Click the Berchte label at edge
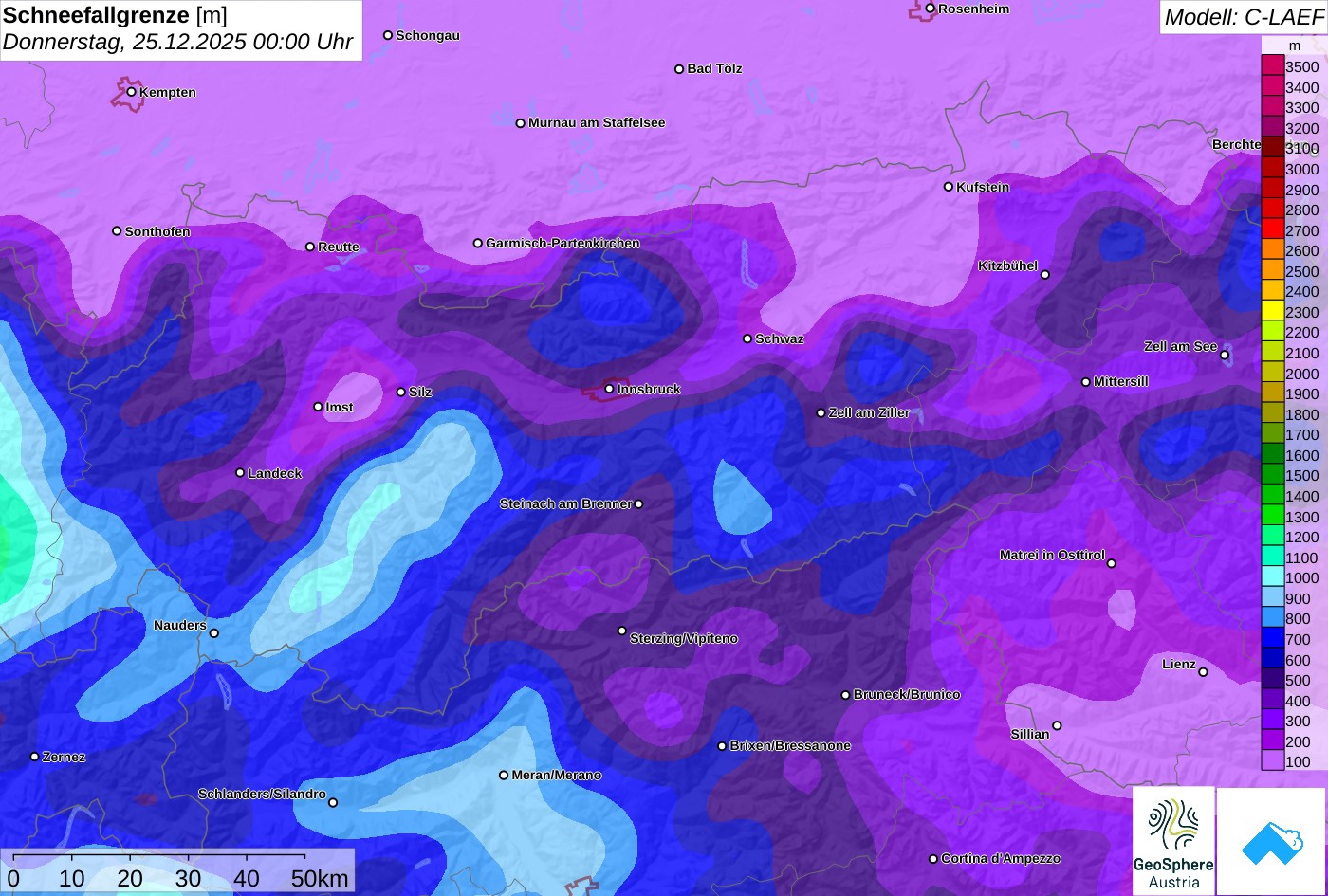 (1237, 145)
